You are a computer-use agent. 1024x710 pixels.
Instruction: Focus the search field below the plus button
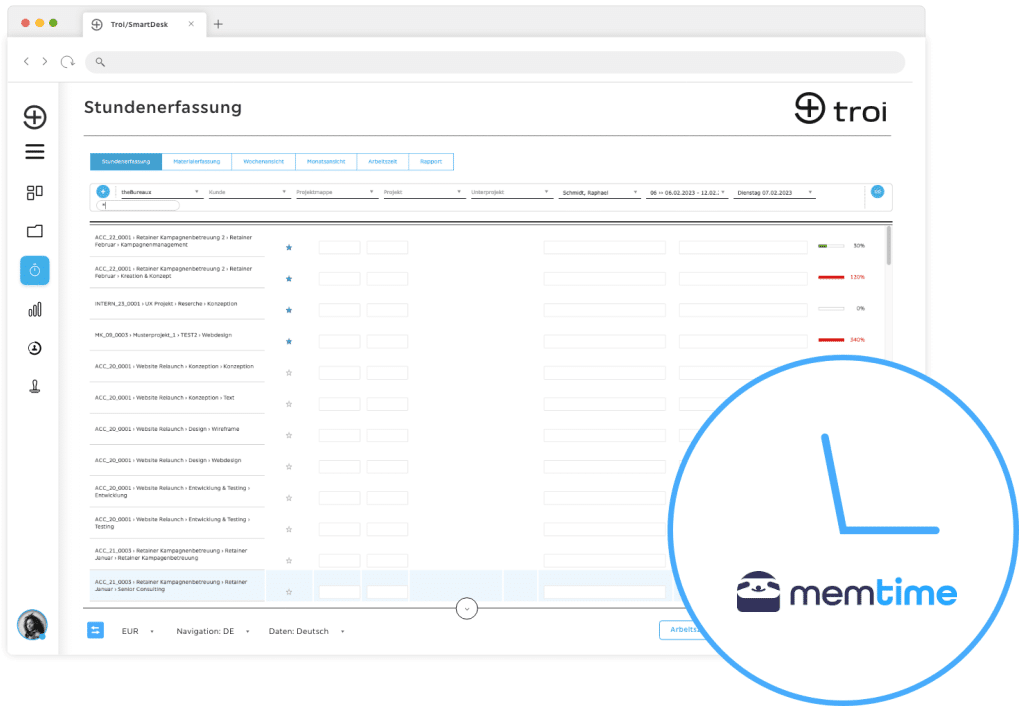[x=138, y=205]
